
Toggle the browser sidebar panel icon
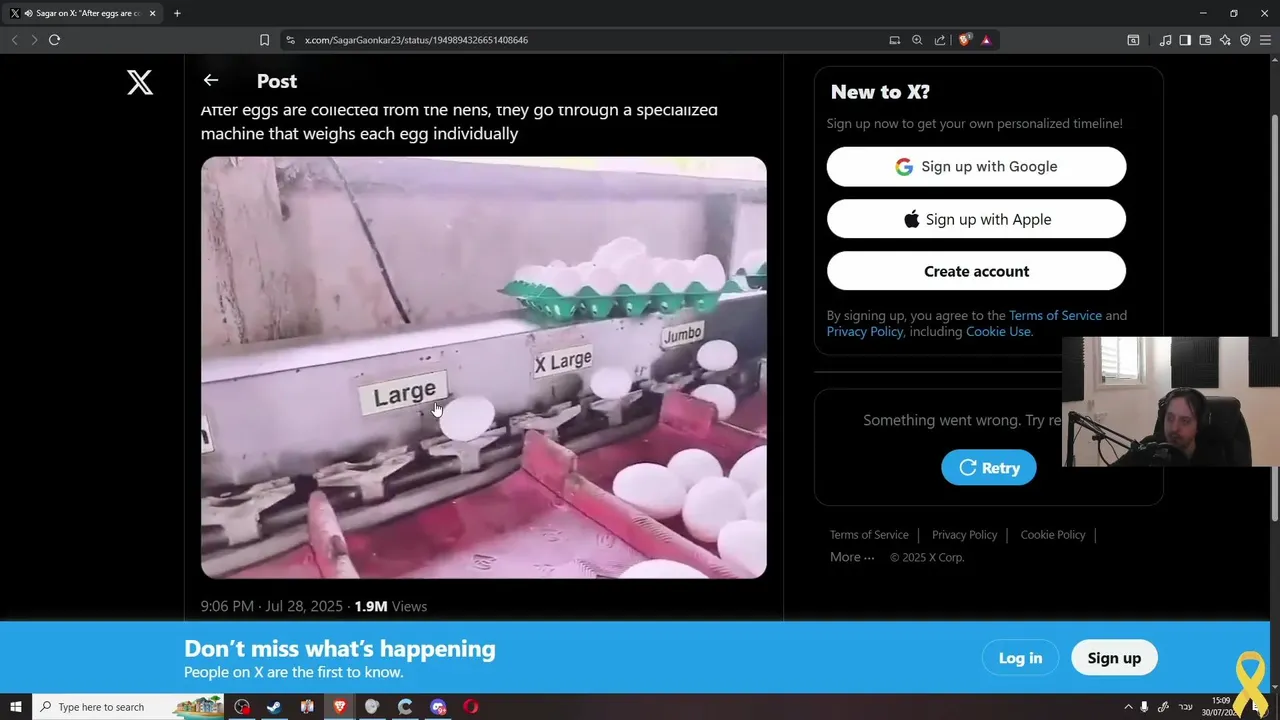point(1185,40)
